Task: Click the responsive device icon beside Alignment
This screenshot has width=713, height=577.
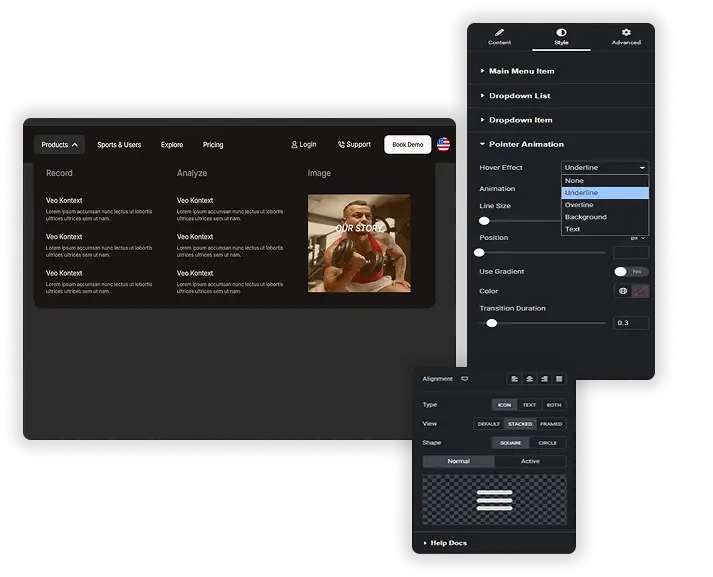Action: (x=464, y=379)
